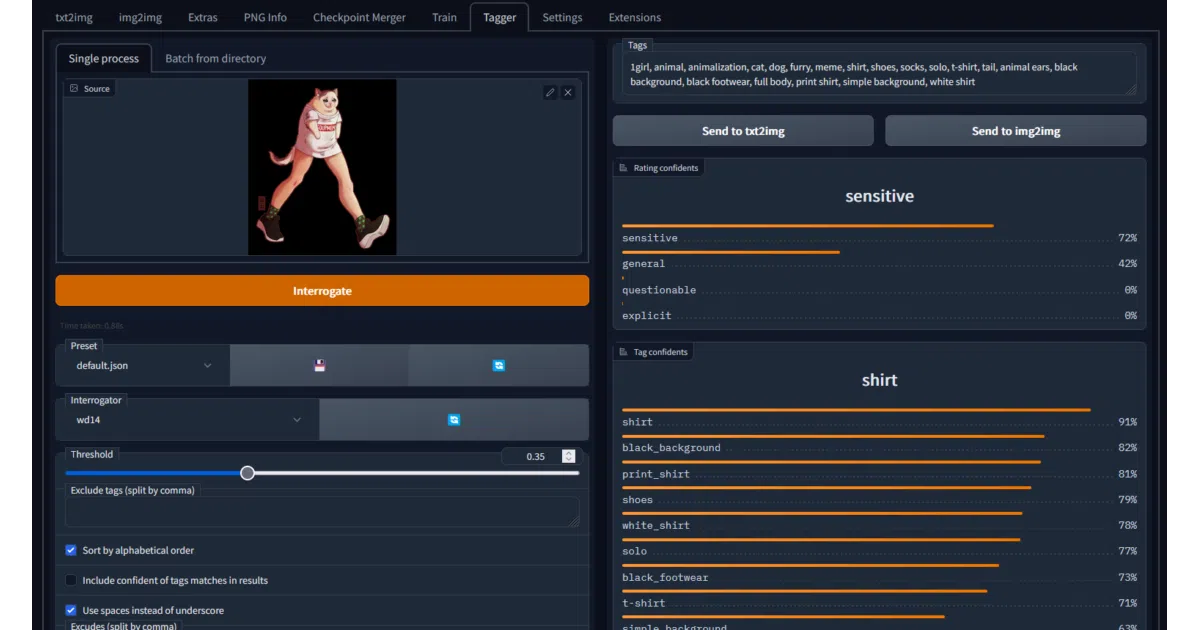Select the Single process tab
Viewport: 1200px width, 630px height.
tap(104, 58)
